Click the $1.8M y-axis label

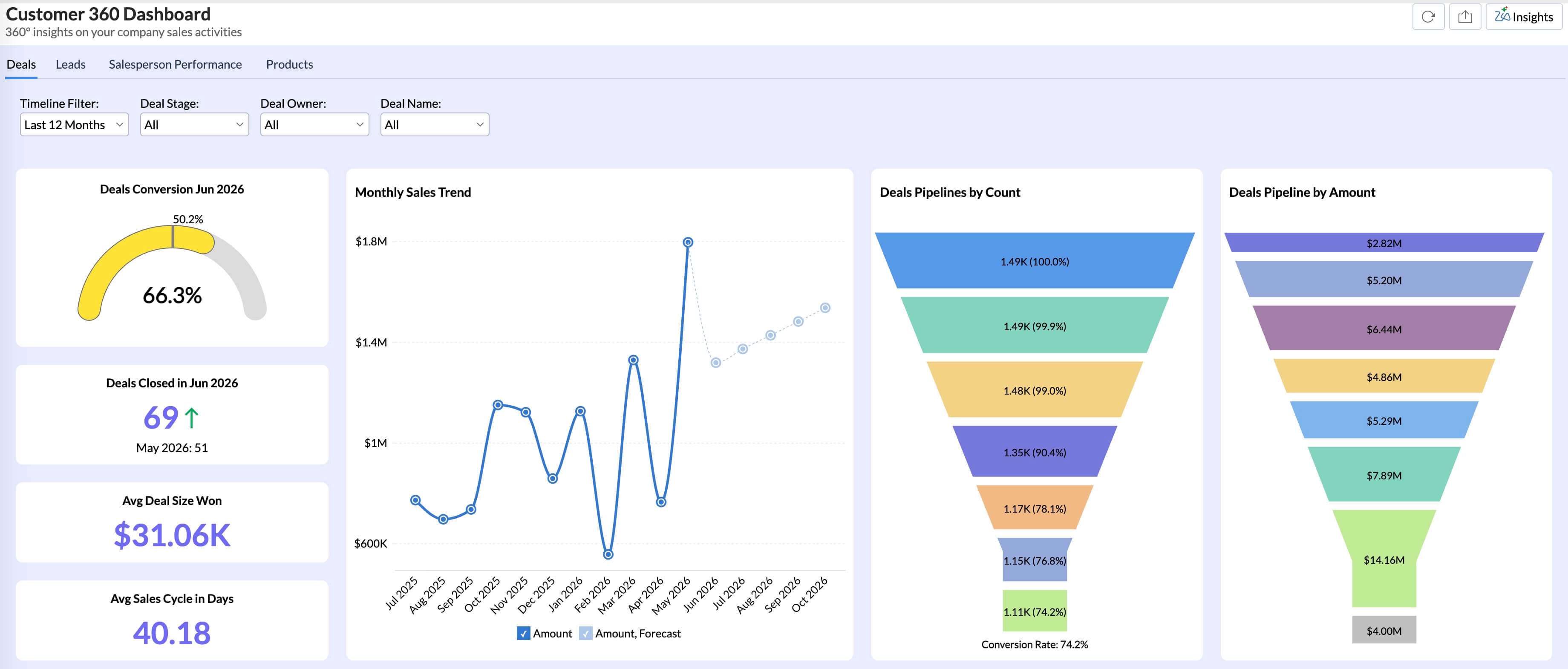[x=371, y=242]
